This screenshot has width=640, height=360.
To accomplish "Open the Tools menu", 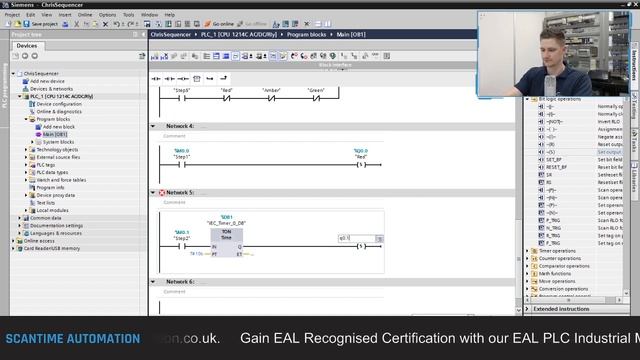I will click(129, 15).
